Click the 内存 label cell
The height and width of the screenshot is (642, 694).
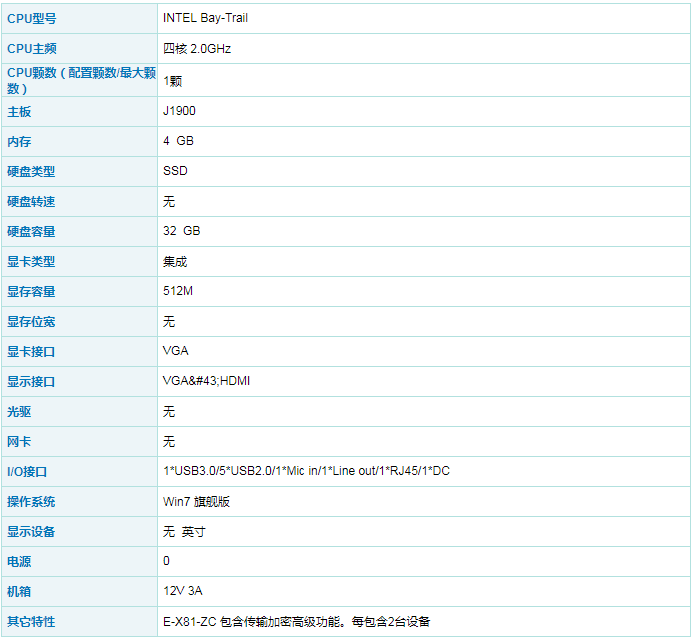[x=19, y=141]
